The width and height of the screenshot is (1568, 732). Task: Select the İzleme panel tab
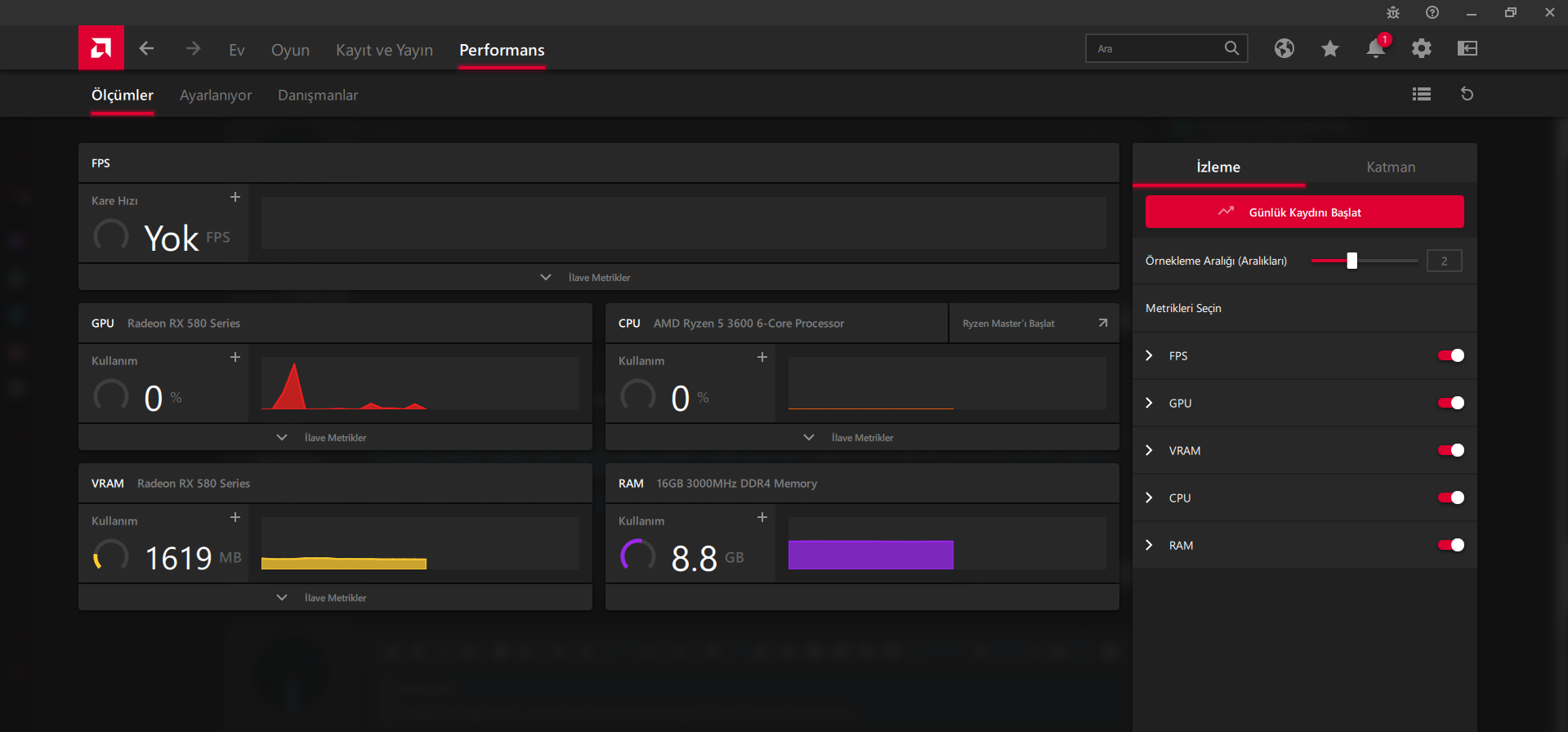coord(1218,167)
